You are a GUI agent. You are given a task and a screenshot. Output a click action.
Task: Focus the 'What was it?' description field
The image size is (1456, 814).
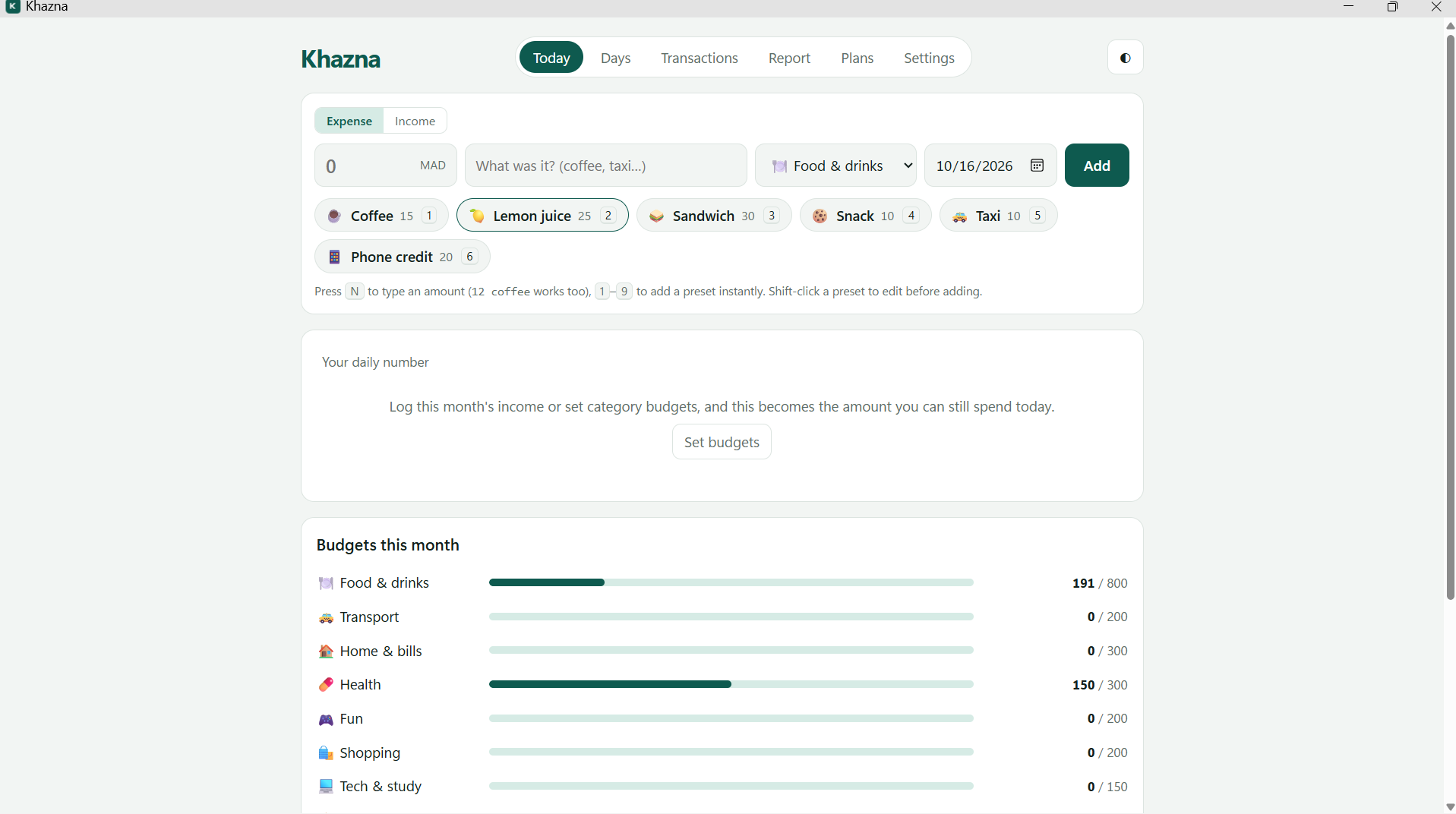606,166
